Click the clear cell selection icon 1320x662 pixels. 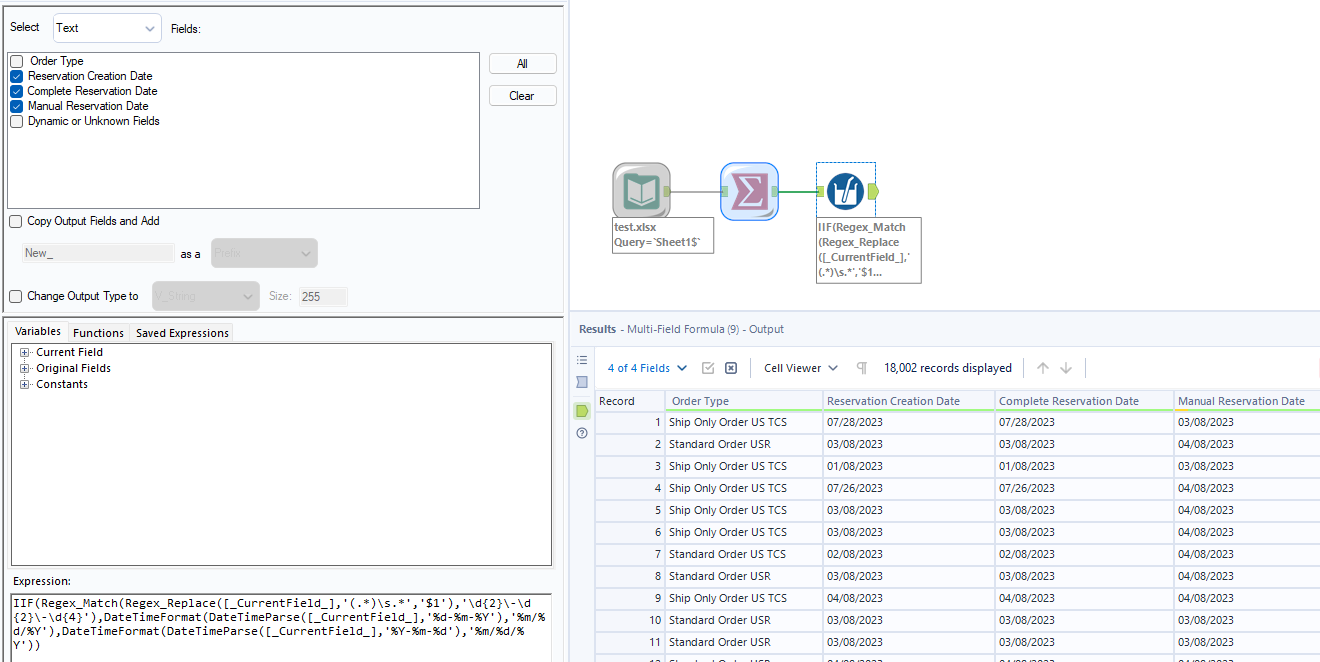click(731, 368)
